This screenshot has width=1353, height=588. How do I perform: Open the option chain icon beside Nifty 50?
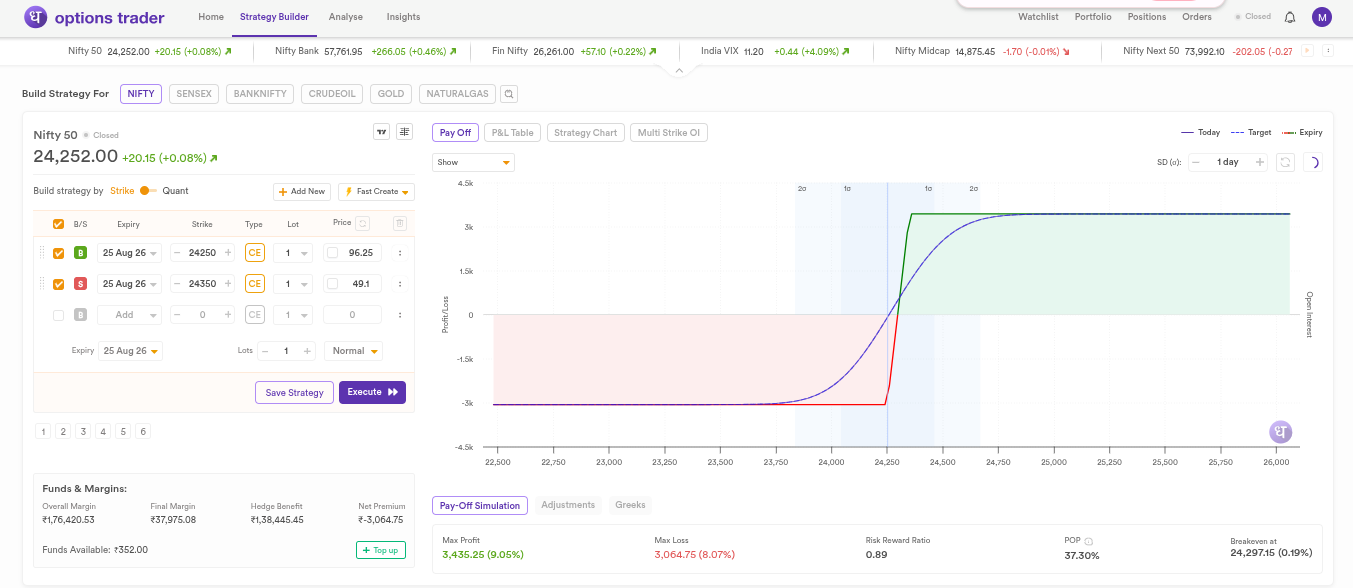[x=404, y=132]
